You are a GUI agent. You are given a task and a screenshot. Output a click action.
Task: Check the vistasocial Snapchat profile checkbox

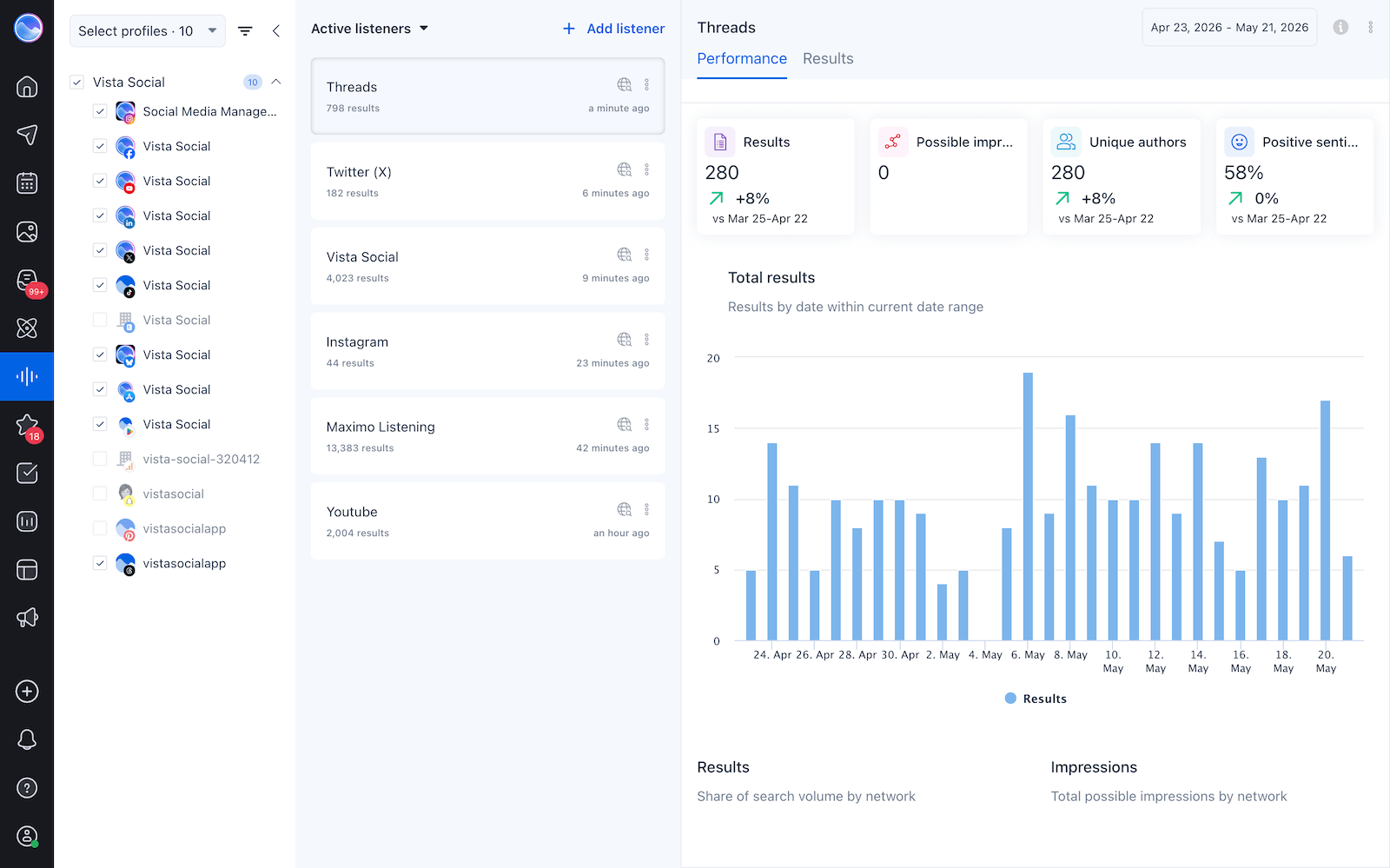pyautogui.click(x=100, y=494)
